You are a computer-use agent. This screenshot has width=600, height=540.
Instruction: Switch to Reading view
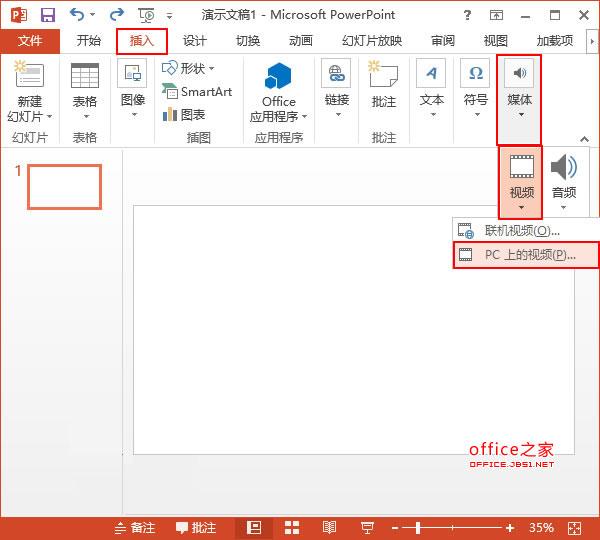(329, 528)
